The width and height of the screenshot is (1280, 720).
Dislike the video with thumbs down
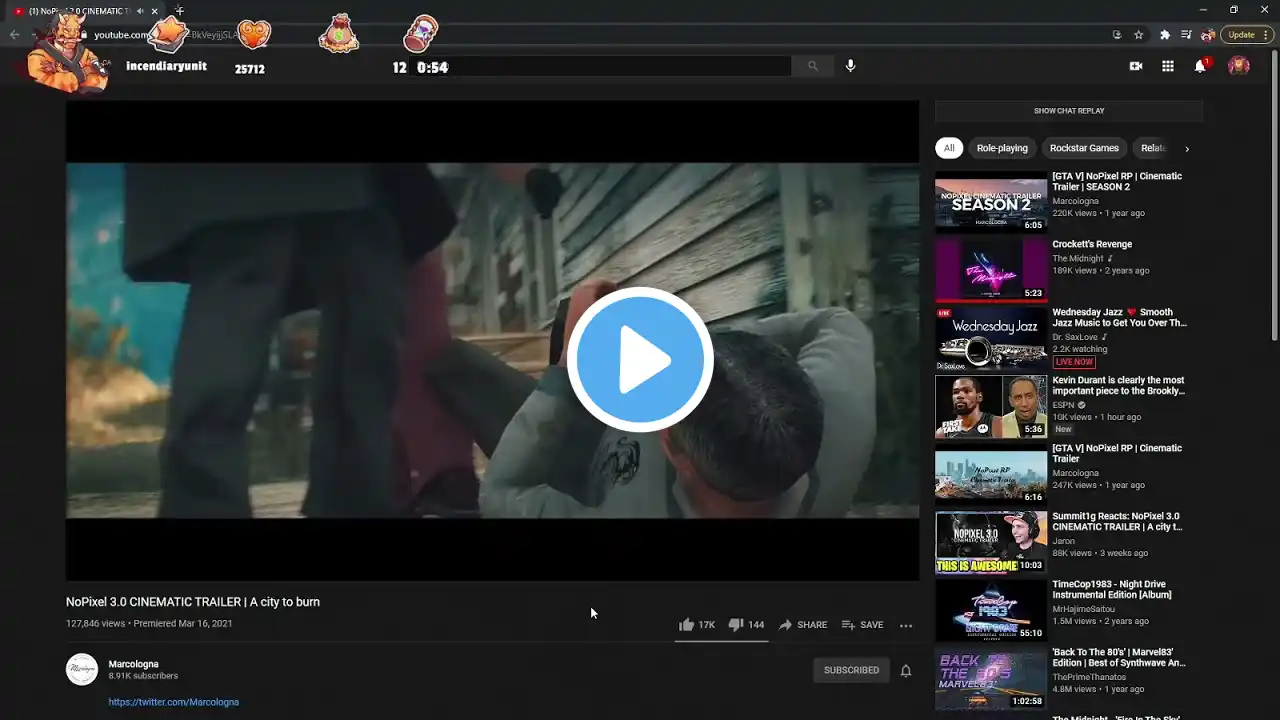(x=736, y=625)
